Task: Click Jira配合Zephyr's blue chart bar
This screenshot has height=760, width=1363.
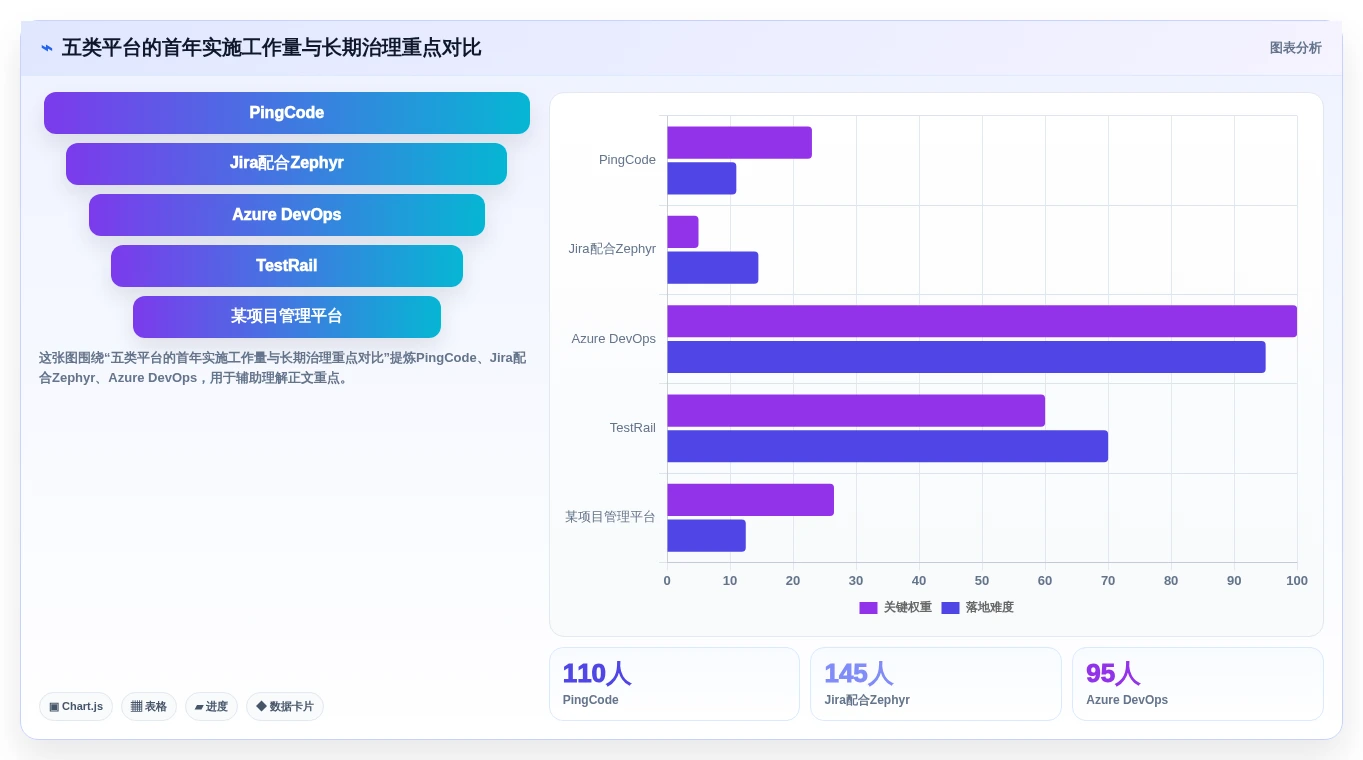Action: [x=713, y=268]
